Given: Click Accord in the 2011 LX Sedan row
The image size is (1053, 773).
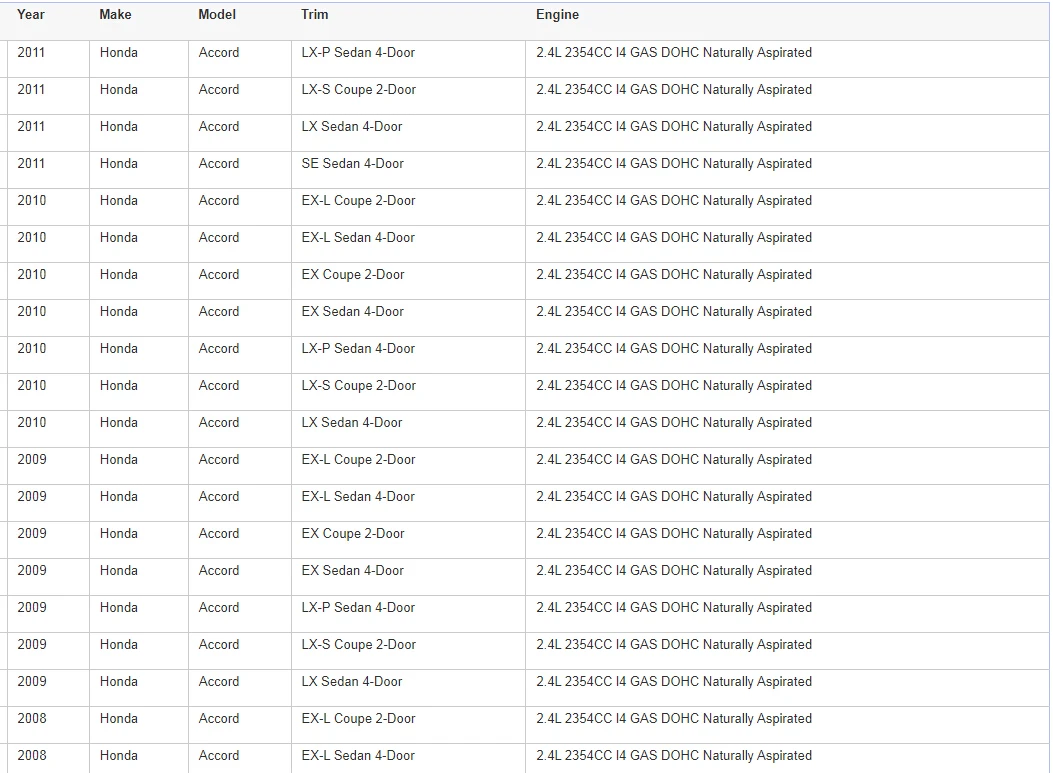Looking at the screenshot, I should click(219, 126).
